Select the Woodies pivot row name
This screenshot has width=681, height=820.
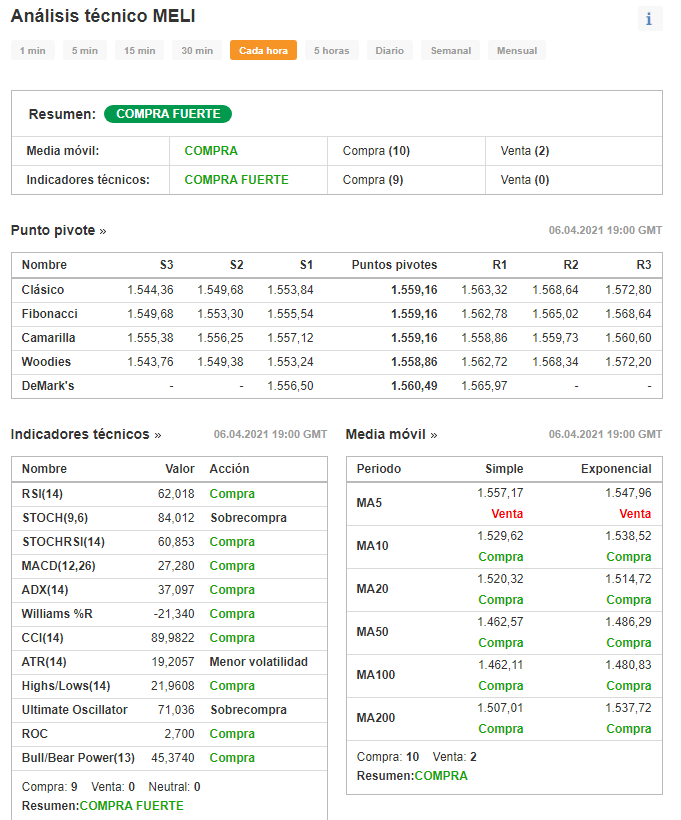[x=47, y=362]
